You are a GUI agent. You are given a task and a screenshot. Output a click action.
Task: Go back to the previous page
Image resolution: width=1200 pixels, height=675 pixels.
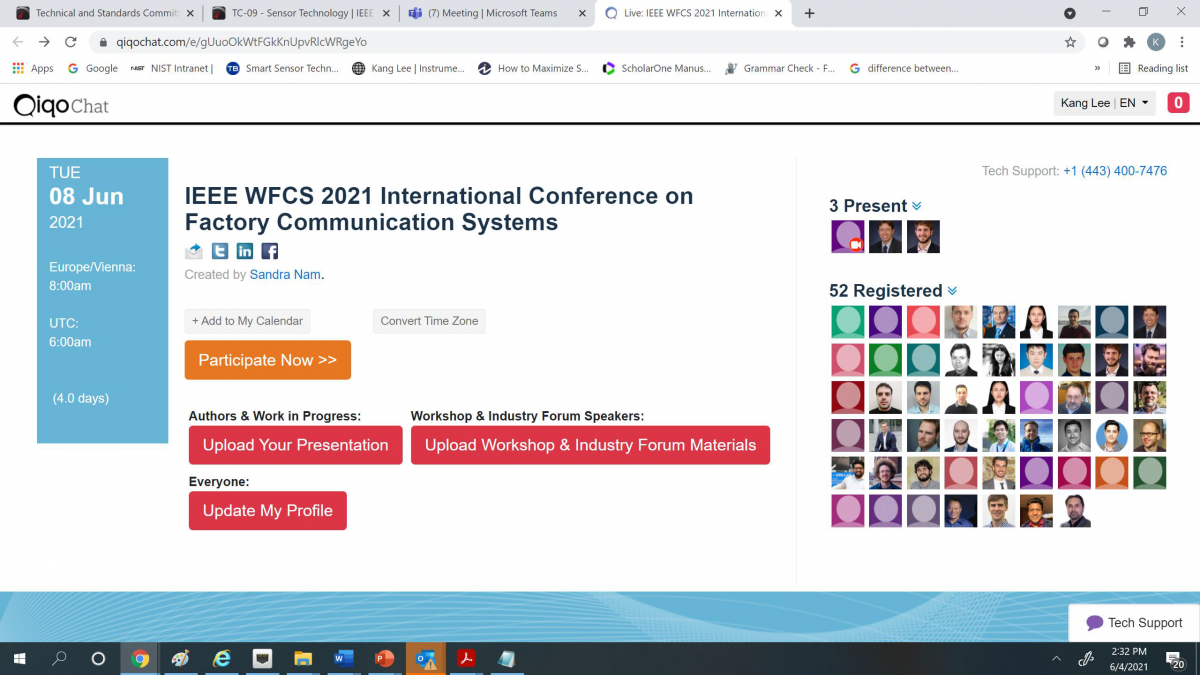point(18,42)
